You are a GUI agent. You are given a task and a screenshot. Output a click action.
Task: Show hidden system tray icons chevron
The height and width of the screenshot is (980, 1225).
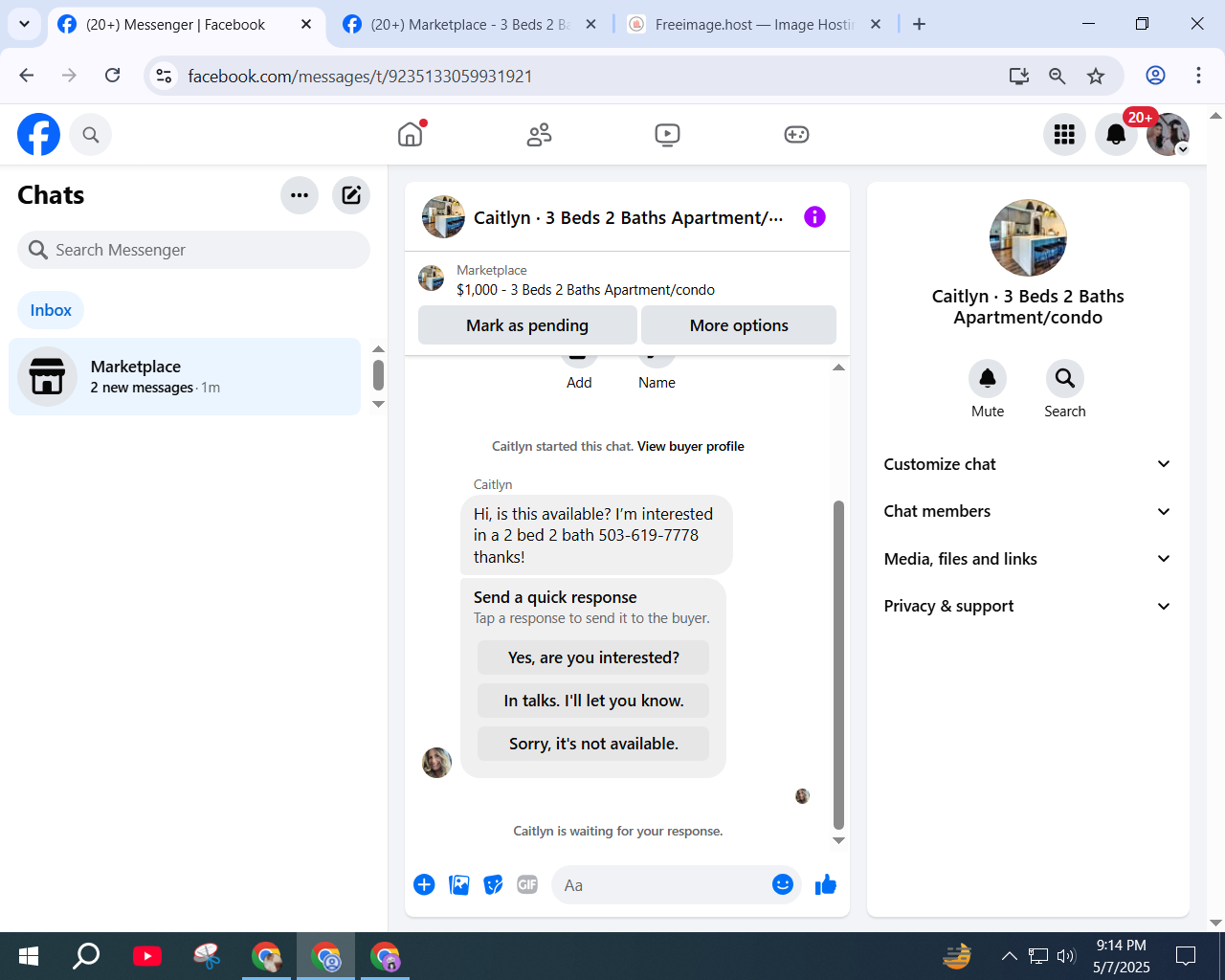tap(1009, 955)
